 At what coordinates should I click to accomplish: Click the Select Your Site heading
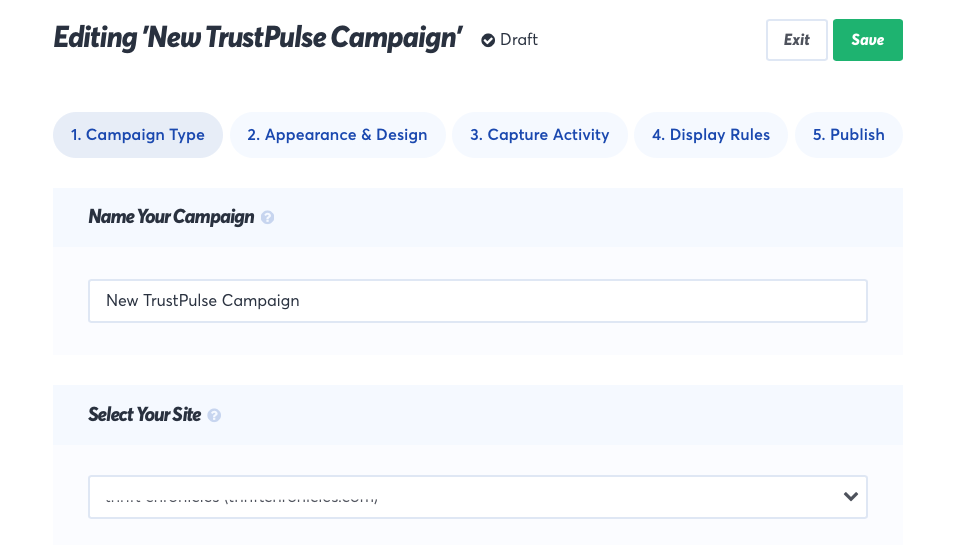(144, 415)
